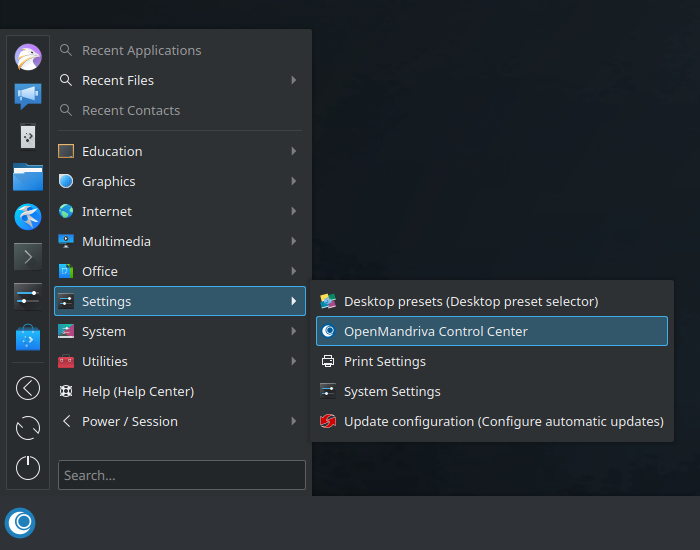The image size is (700, 550).
Task: Click the circular back arrow logout icon
Action: [x=28, y=388]
